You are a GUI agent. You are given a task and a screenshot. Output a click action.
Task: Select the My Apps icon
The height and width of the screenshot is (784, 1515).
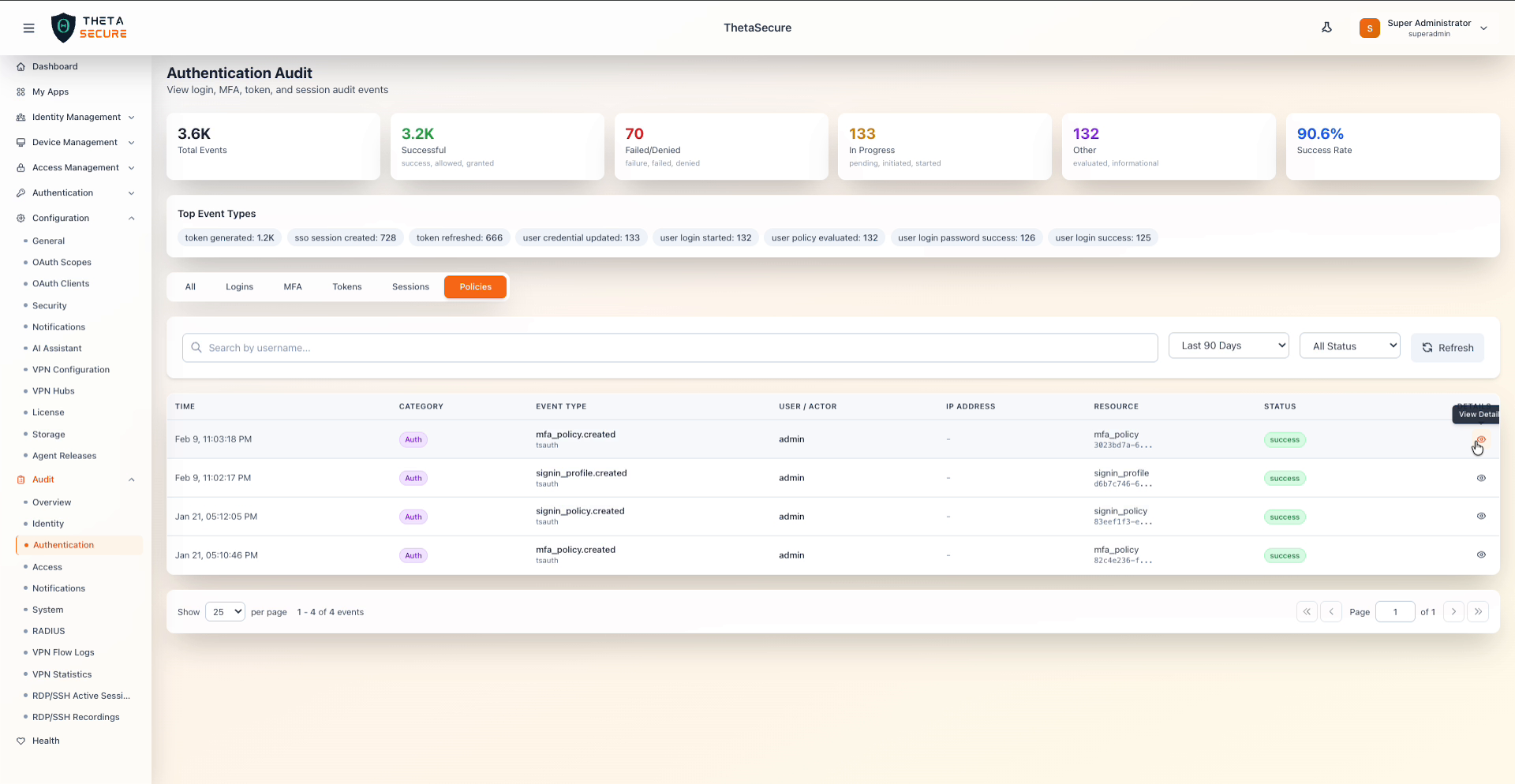pos(20,91)
